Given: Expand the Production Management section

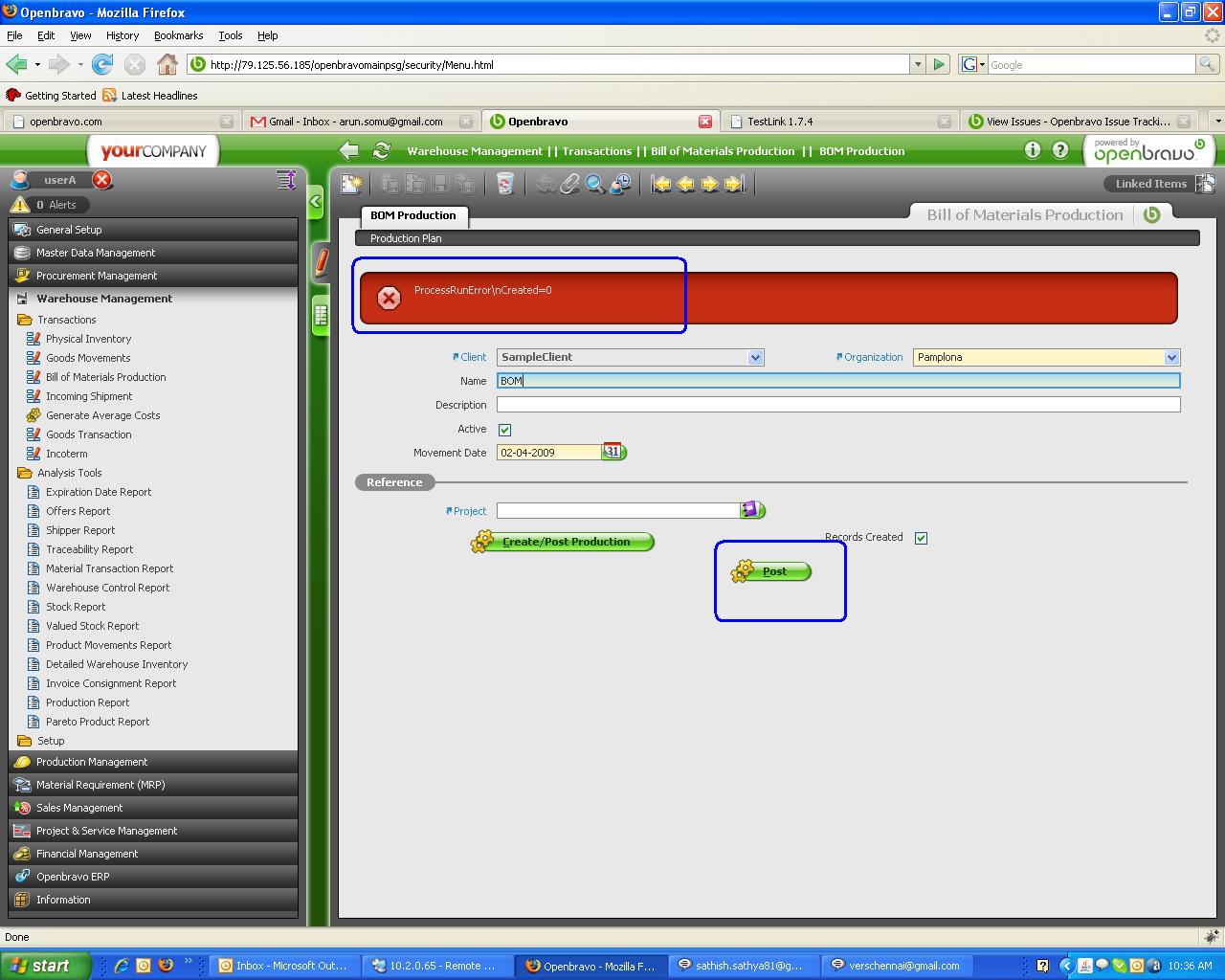Looking at the screenshot, I should [153, 762].
